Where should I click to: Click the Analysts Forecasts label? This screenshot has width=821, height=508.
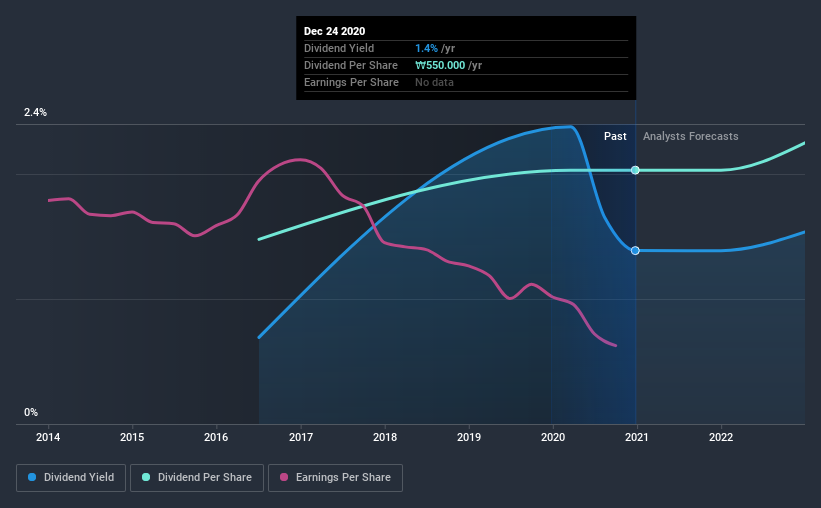coord(691,136)
